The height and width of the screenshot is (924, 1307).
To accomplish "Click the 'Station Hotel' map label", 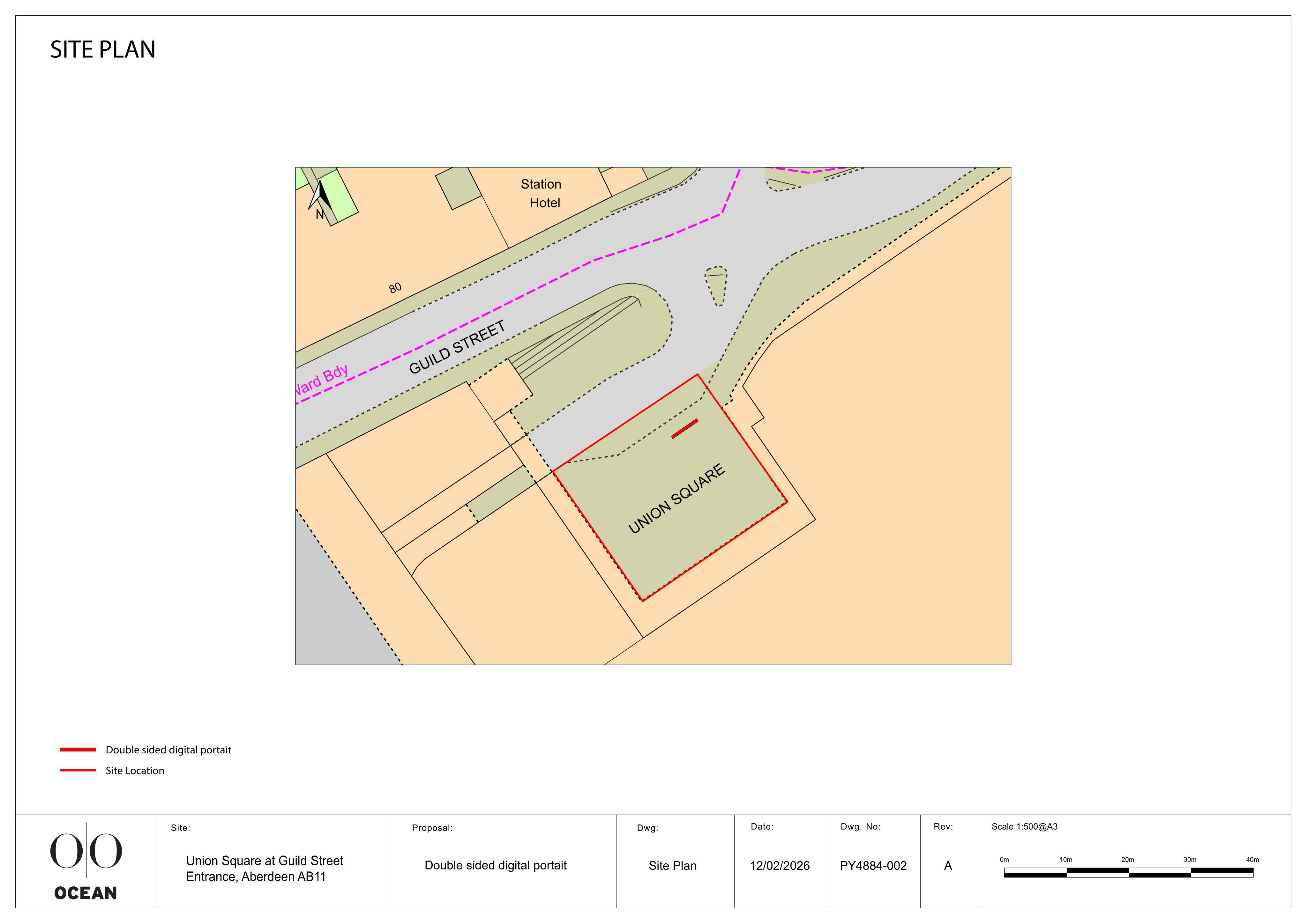I will tap(541, 194).
